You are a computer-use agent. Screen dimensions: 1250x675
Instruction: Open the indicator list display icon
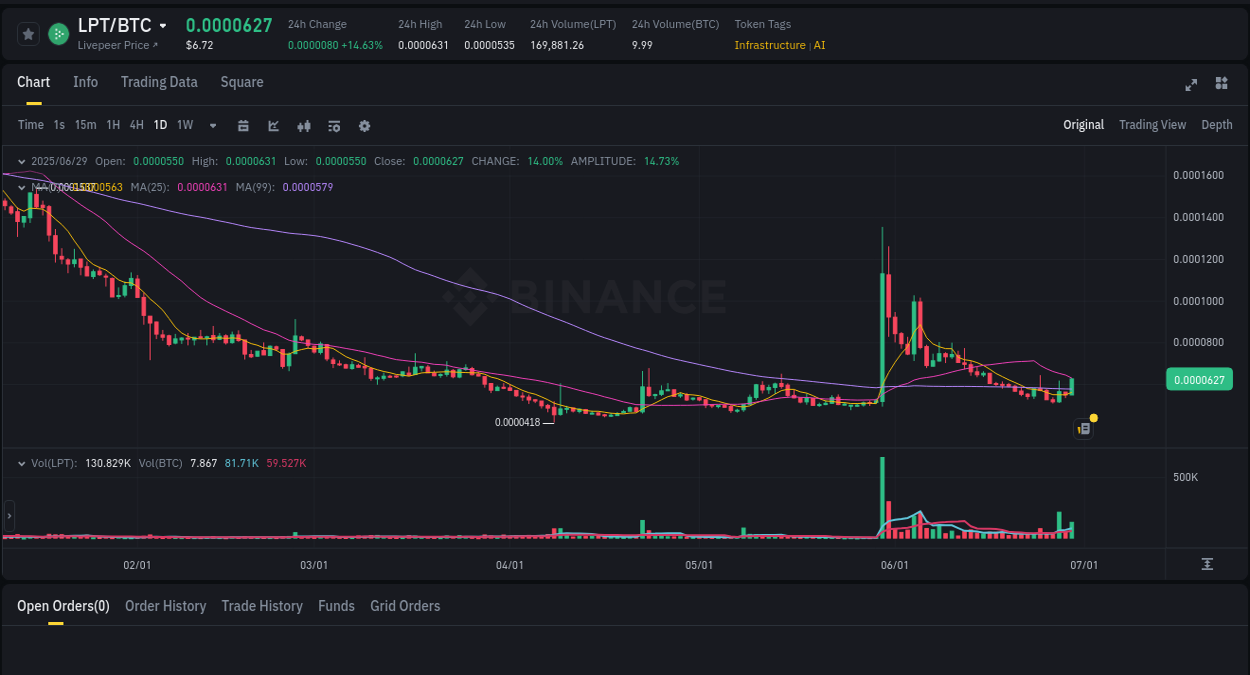[x=333, y=125]
